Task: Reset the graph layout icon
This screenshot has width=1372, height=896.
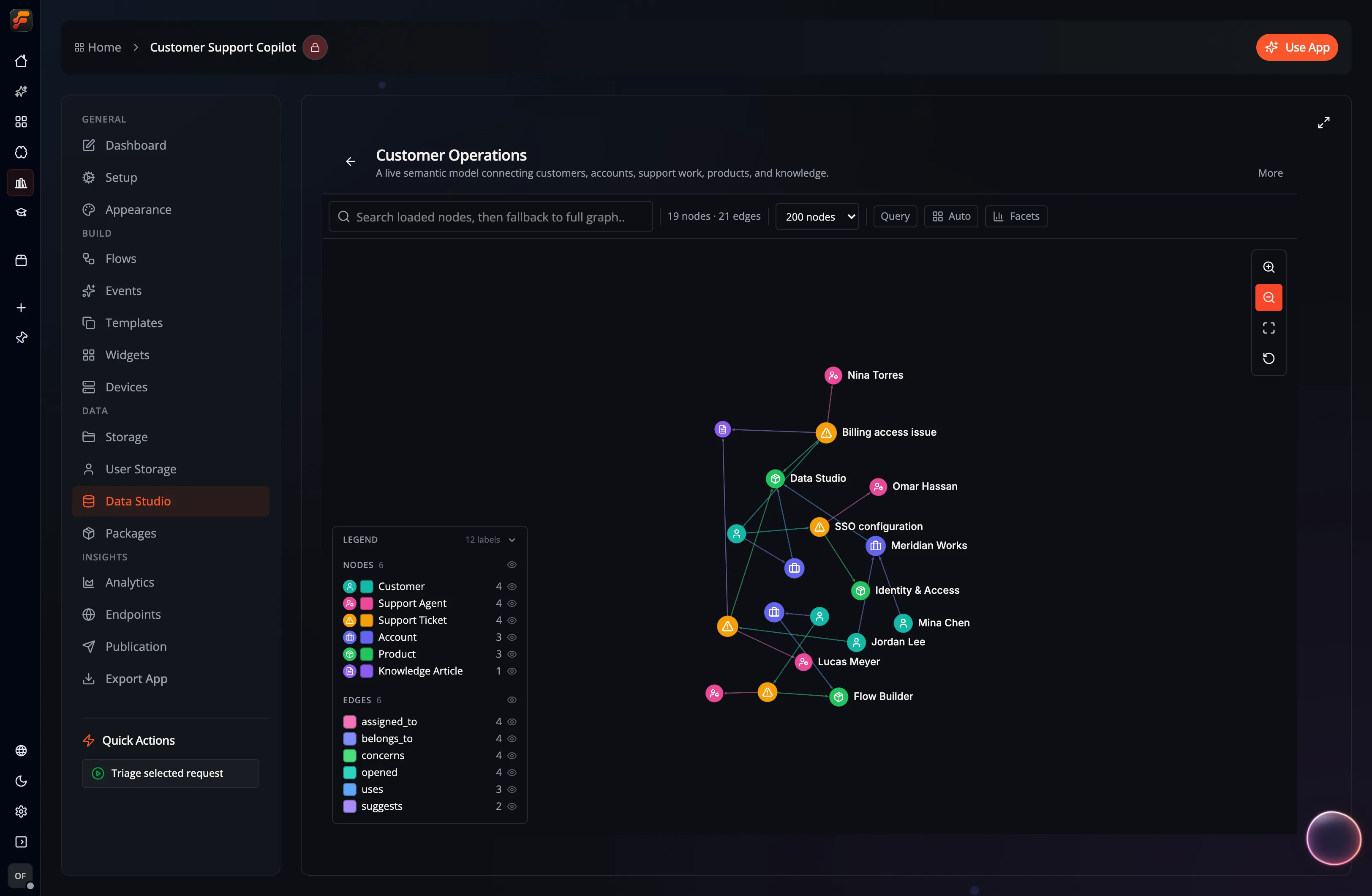Action: [1268, 358]
